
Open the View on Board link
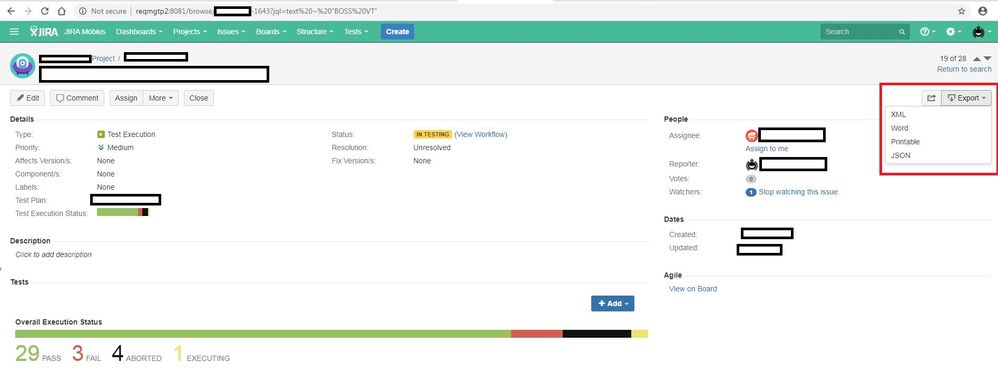[x=692, y=289]
